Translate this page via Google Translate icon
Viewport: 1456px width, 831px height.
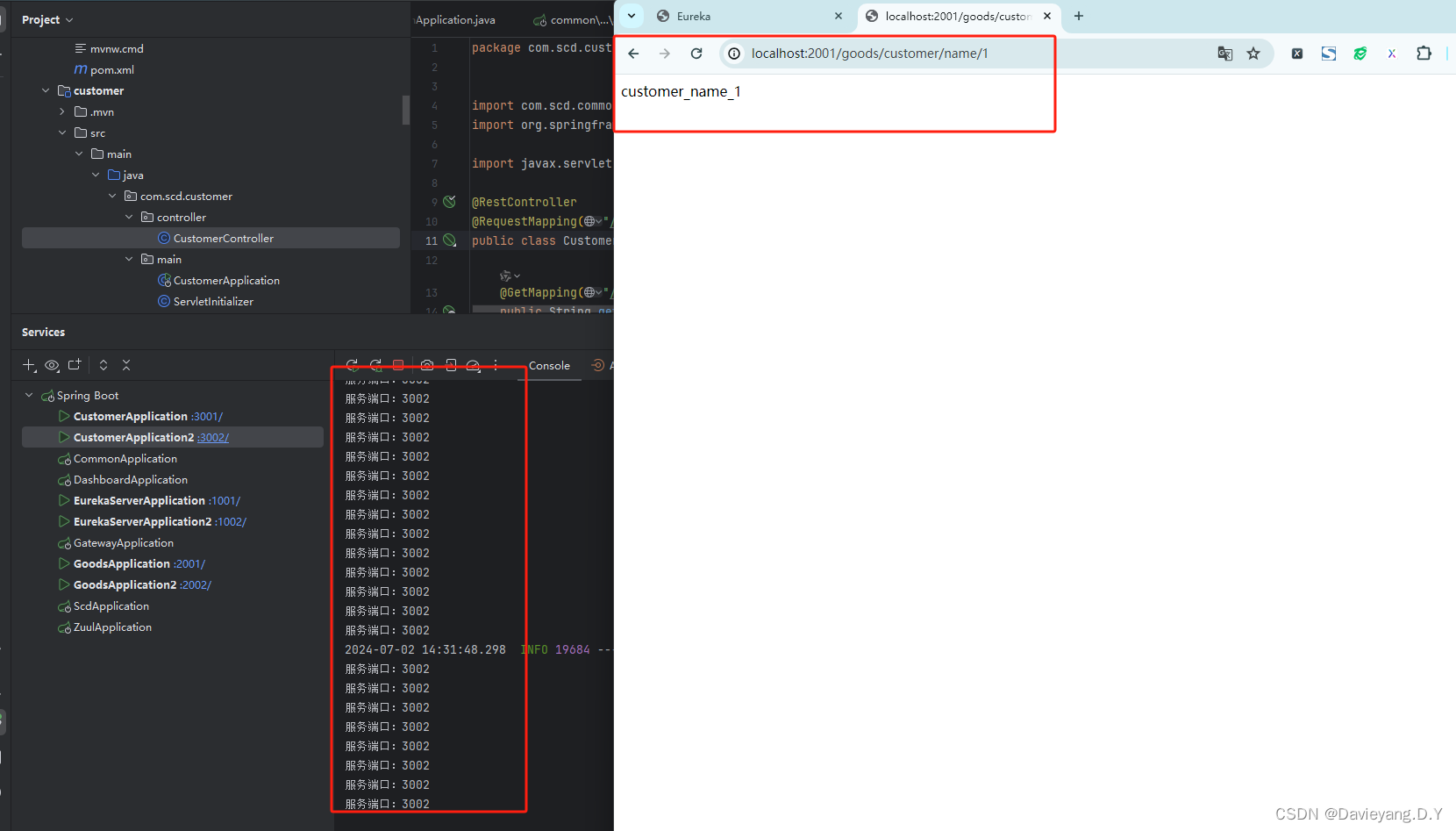pos(1225,54)
